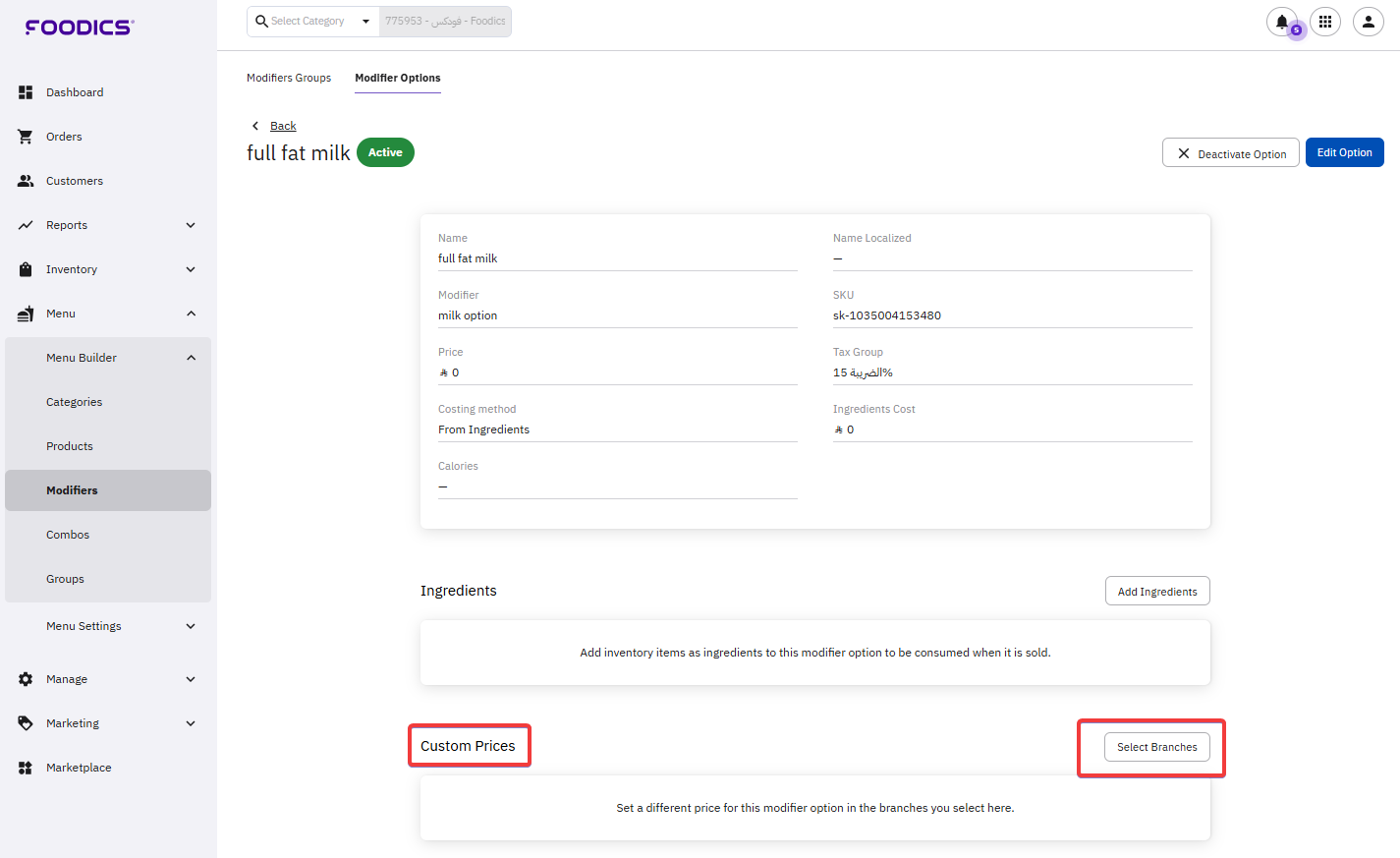The height and width of the screenshot is (858, 1400).
Task: Open Products in the sidebar menu
Action: [x=70, y=446]
